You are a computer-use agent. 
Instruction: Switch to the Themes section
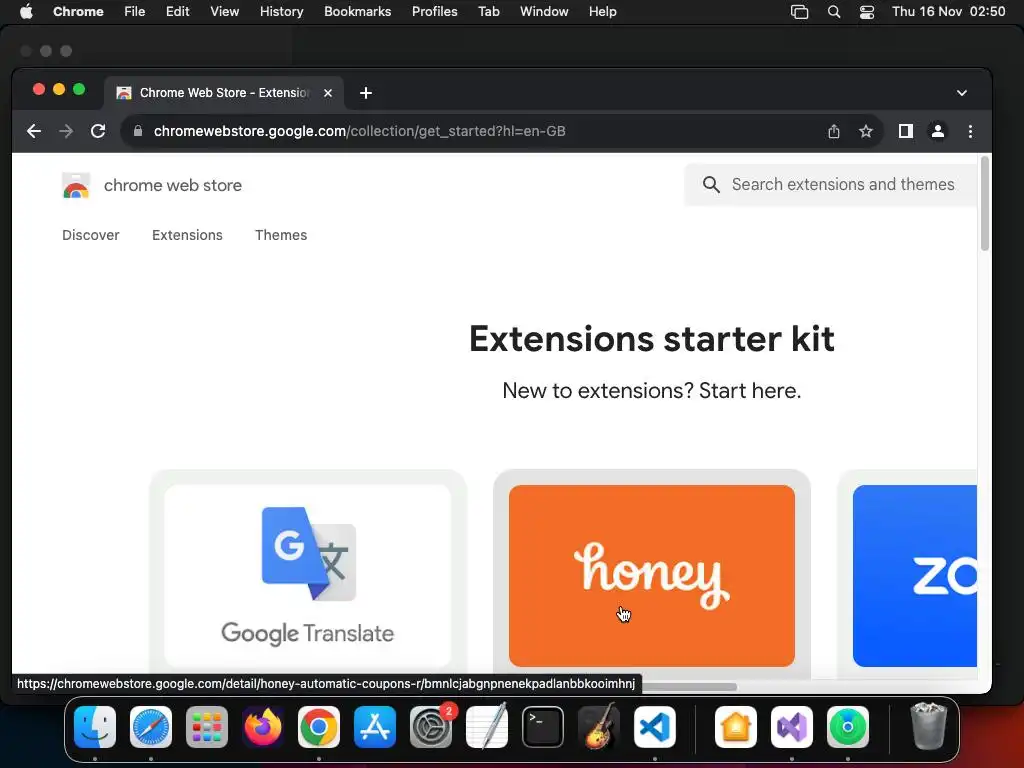tap(281, 235)
